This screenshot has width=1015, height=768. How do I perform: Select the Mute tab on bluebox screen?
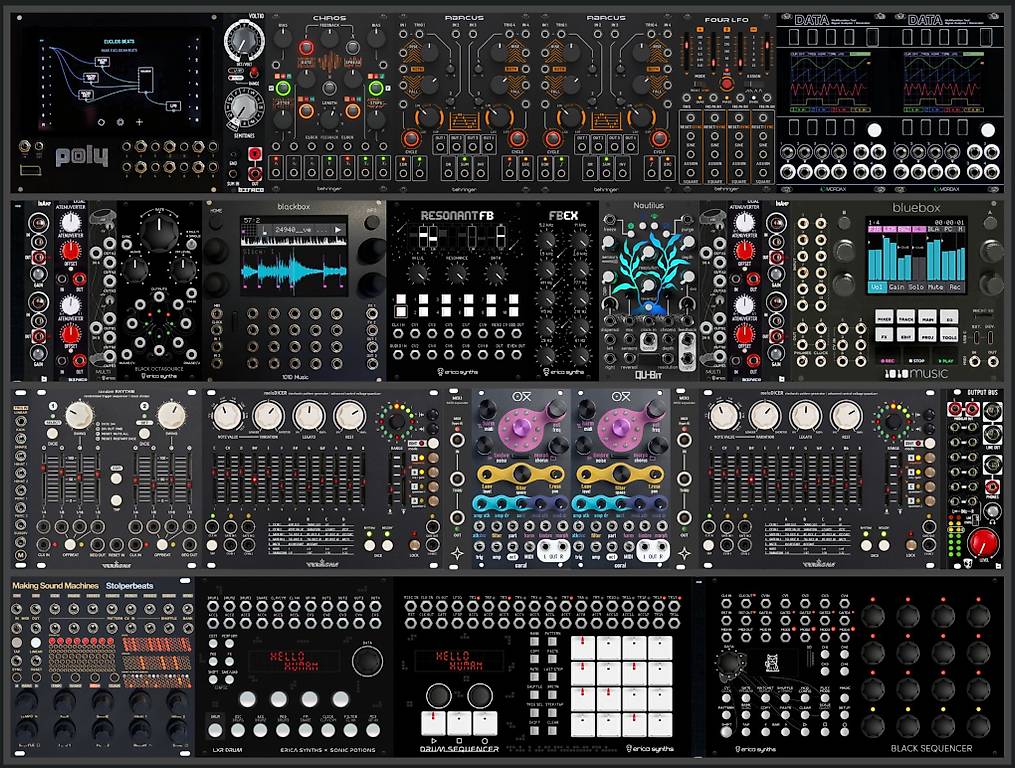(935, 286)
